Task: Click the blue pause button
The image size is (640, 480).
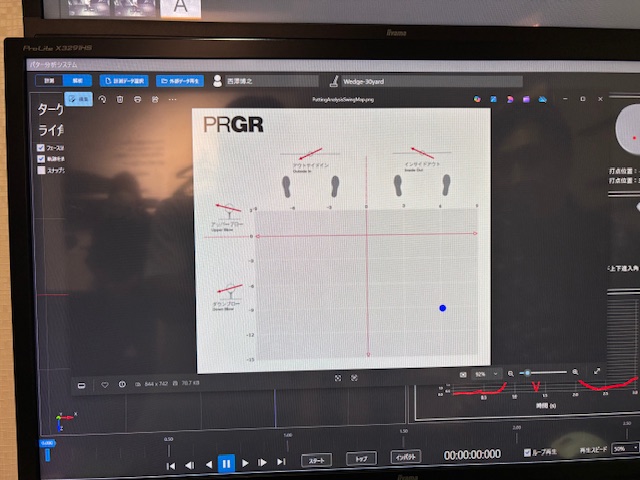Action: (x=226, y=463)
